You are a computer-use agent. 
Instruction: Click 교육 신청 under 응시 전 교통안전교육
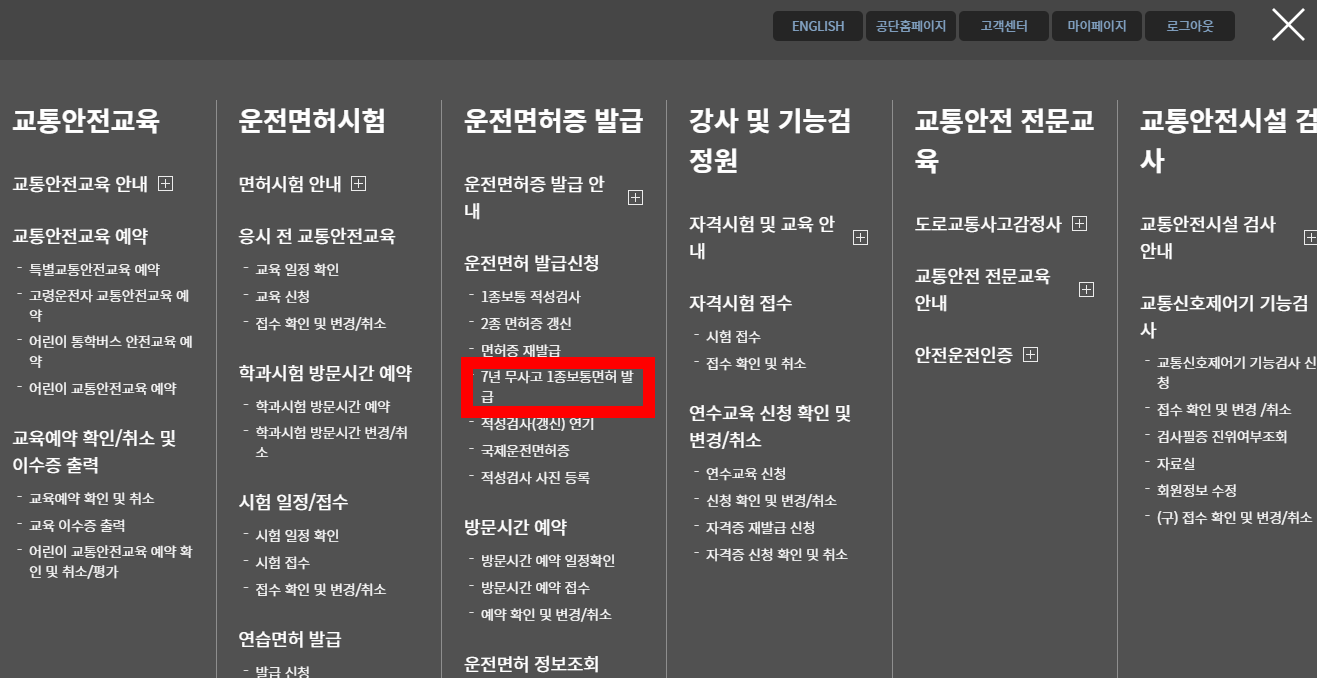282,297
